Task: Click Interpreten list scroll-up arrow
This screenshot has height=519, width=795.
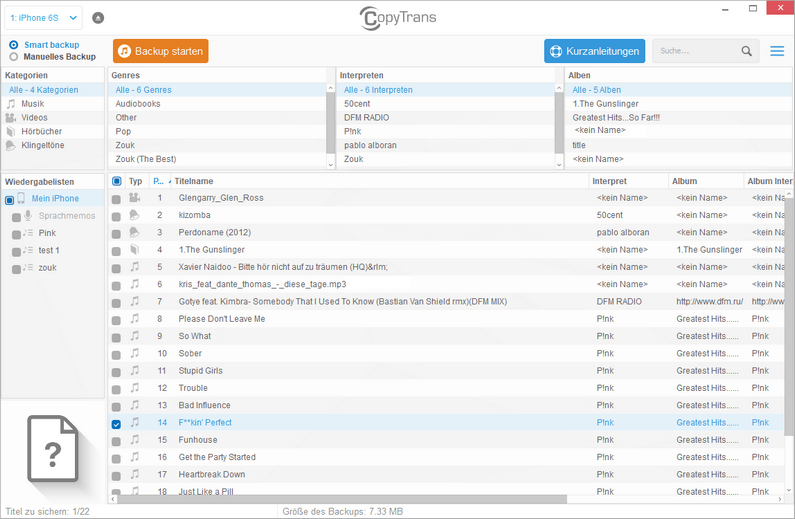Action: click(x=559, y=88)
